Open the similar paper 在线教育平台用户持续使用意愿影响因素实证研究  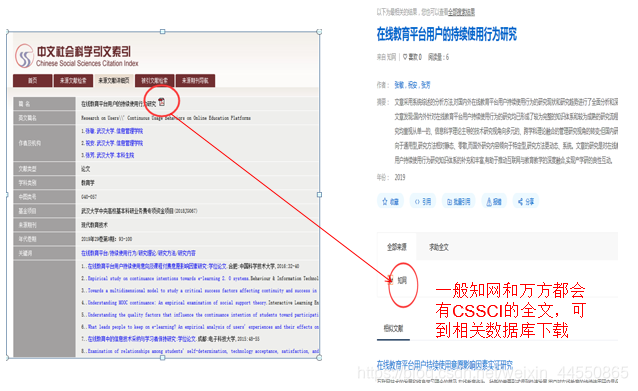click(445, 365)
